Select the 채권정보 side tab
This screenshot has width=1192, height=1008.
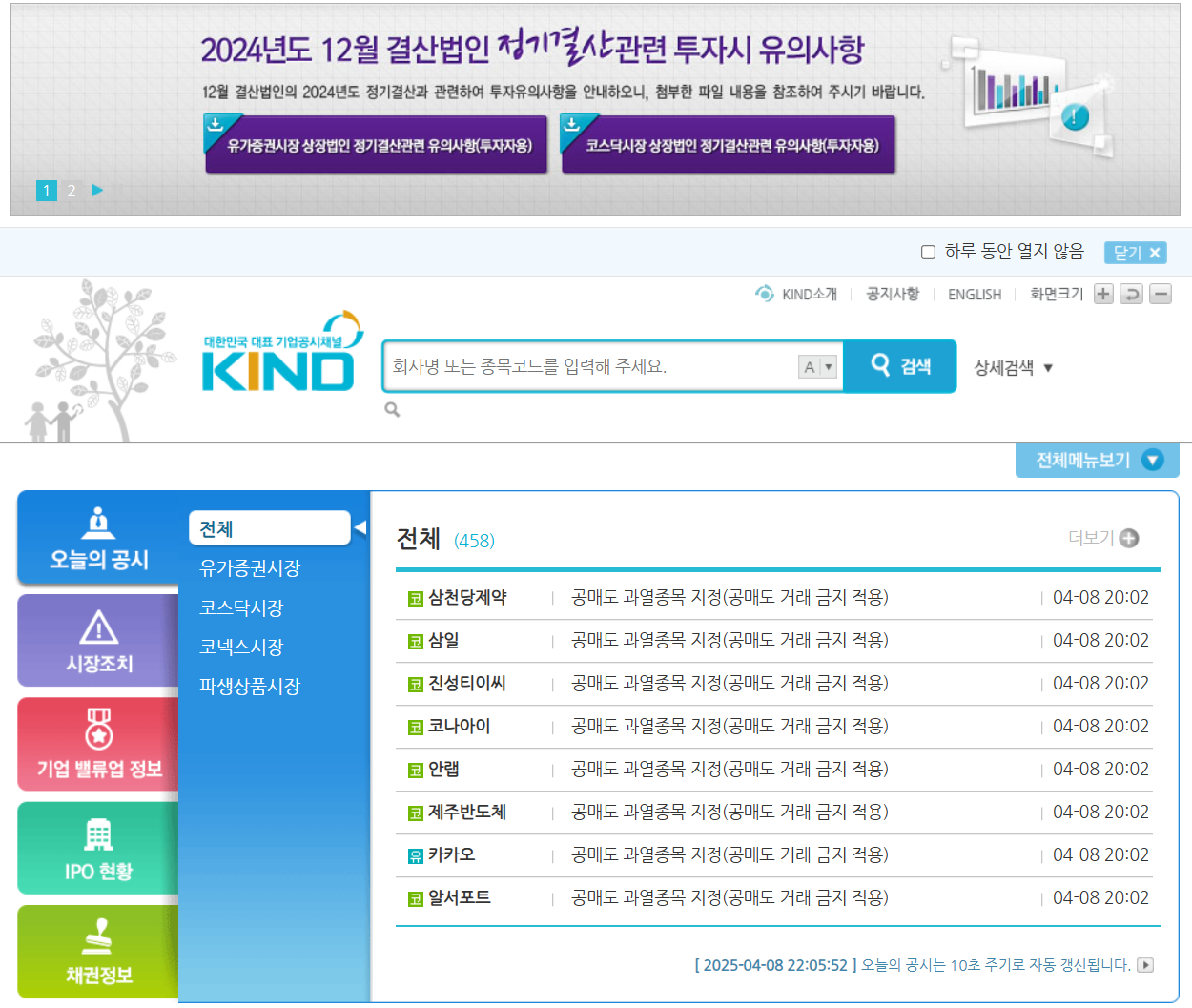pyautogui.click(x=98, y=952)
